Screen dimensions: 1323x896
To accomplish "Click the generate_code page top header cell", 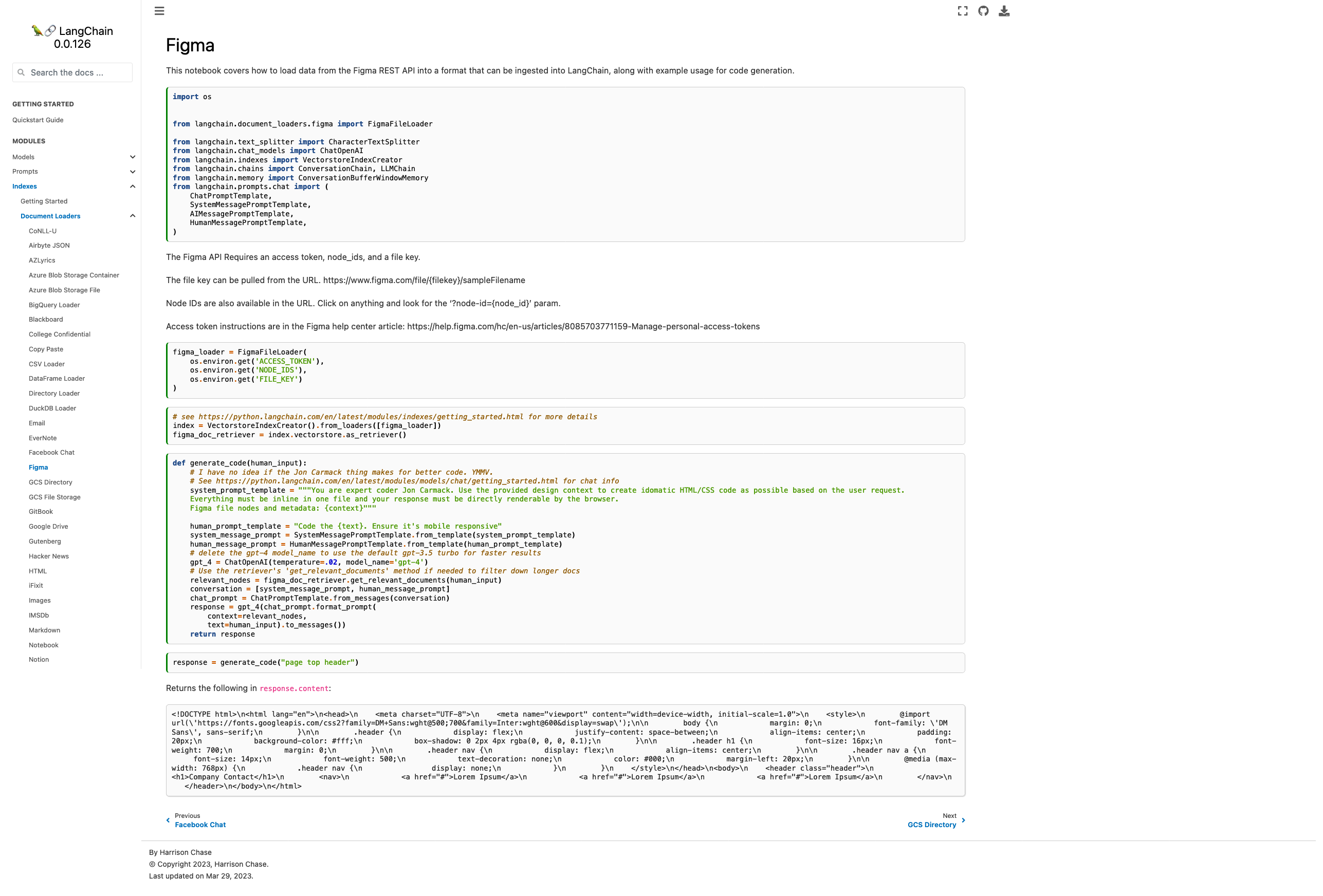I will pos(565,663).
